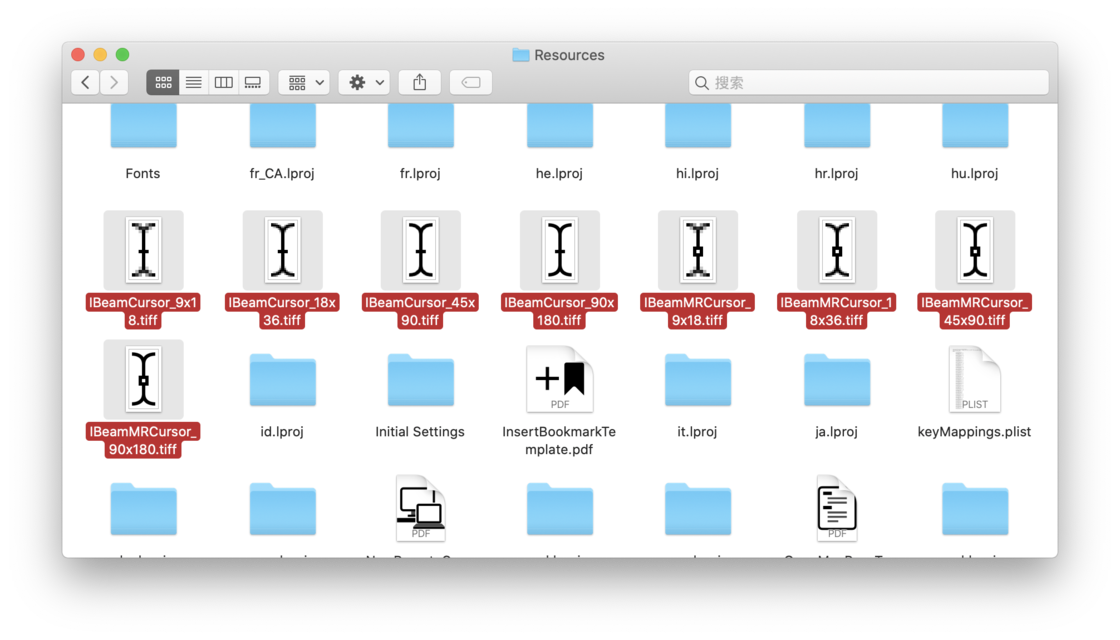
Task: Select the it.lproj folder
Action: click(698, 380)
